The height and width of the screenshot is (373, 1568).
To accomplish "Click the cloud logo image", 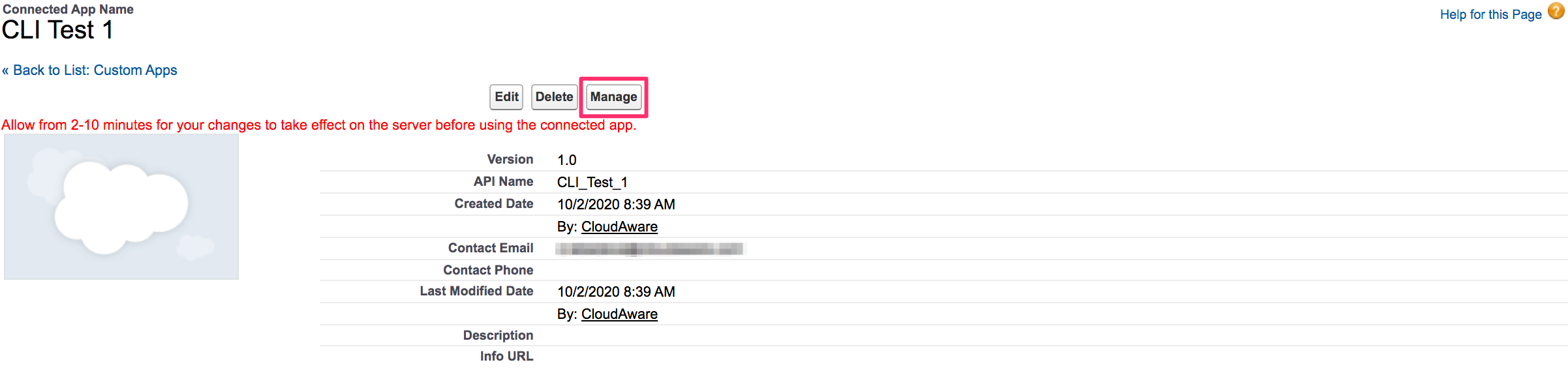I will coord(121,207).
